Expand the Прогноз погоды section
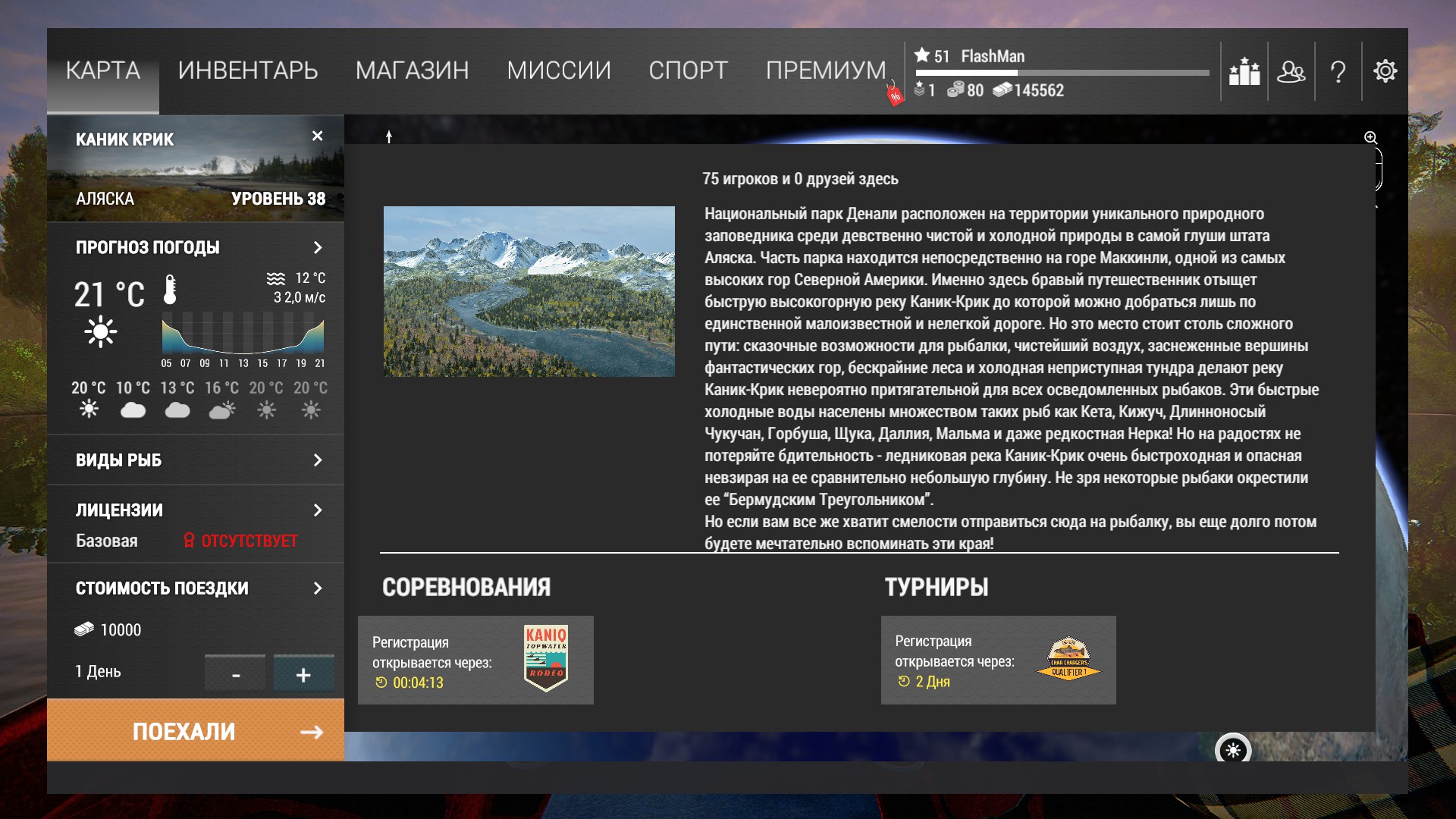Viewport: 1456px width, 819px height. coord(318,248)
